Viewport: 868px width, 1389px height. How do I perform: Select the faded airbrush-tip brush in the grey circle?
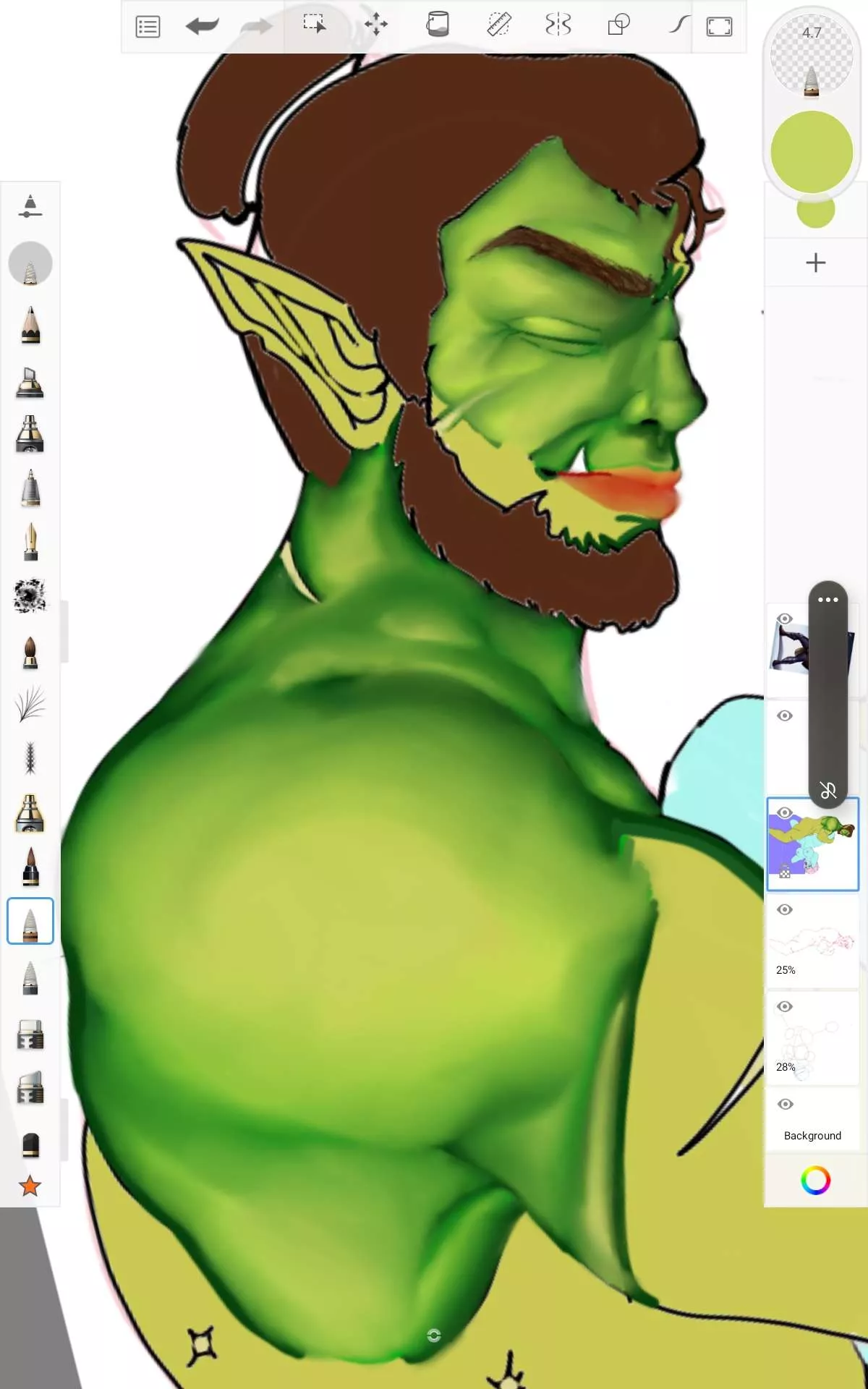coord(30,263)
